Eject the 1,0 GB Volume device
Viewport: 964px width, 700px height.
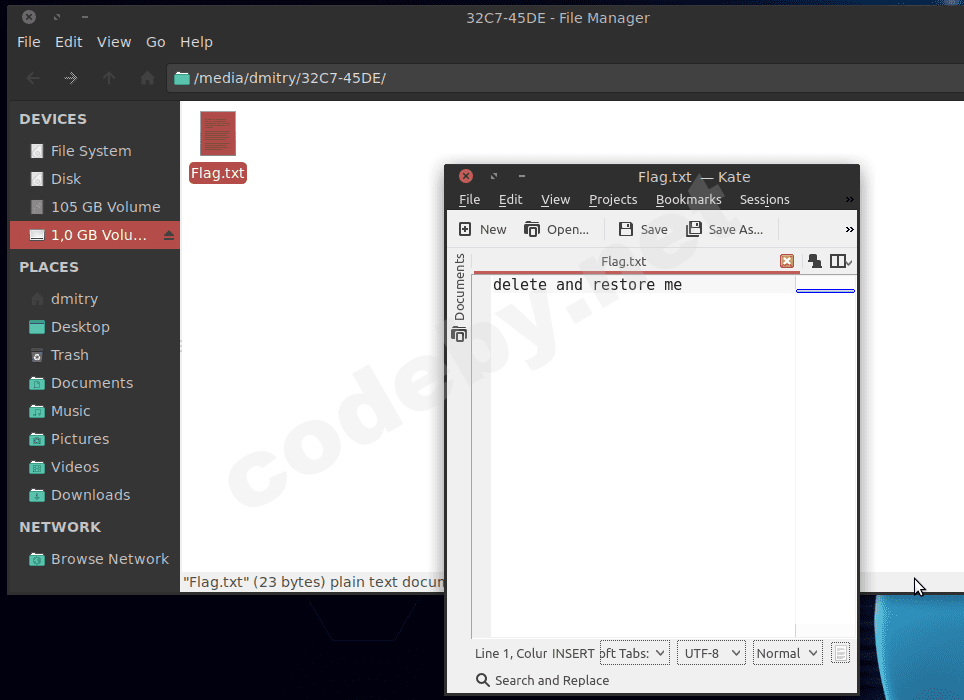click(x=165, y=235)
